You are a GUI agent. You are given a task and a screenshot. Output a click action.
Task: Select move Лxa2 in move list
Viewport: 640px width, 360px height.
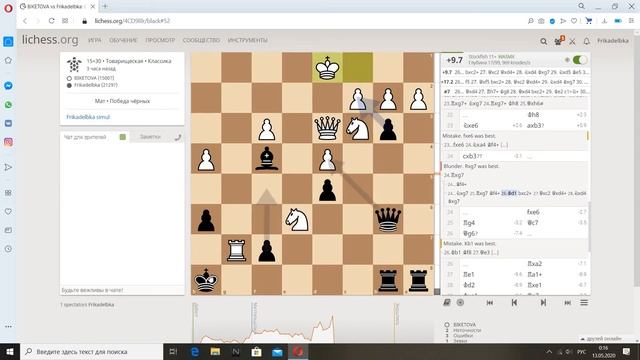[535, 264]
